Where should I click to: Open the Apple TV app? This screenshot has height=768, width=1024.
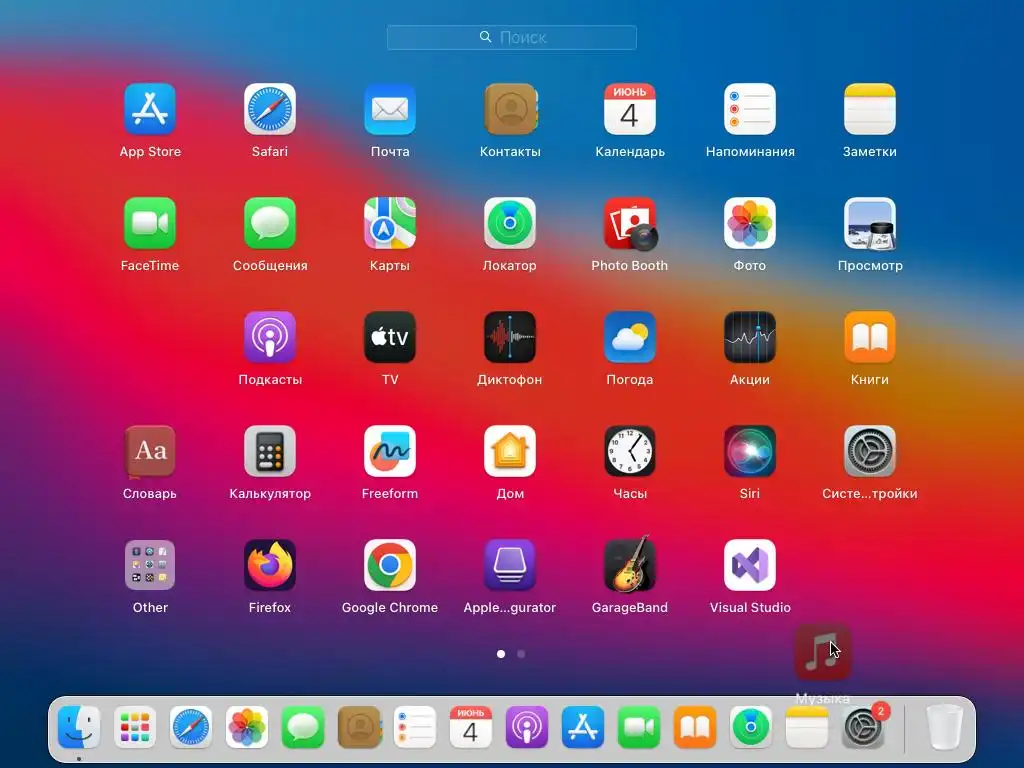pos(390,337)
